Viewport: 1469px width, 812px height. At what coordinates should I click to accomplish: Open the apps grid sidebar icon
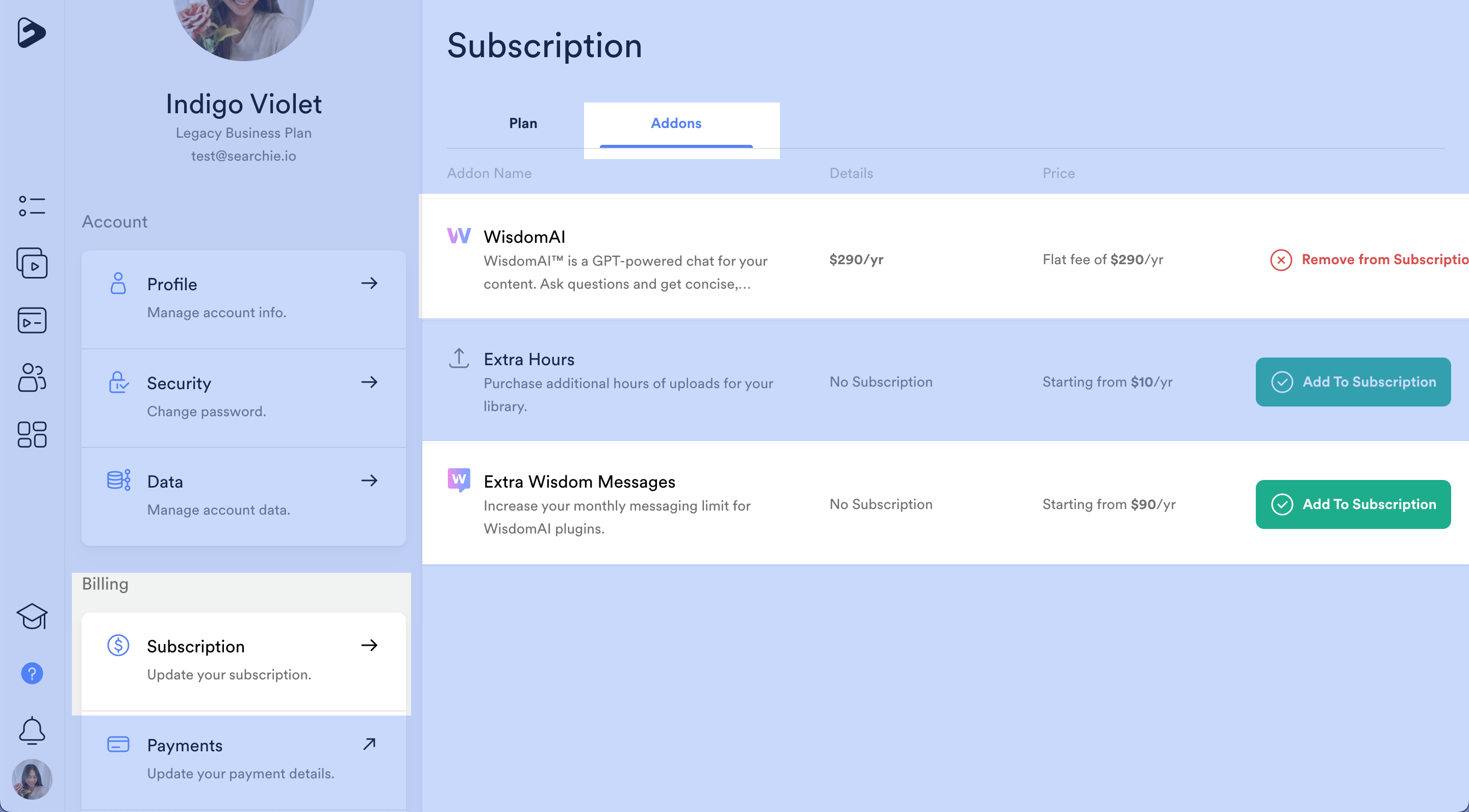pyautogui.click(x=32, y=435)
